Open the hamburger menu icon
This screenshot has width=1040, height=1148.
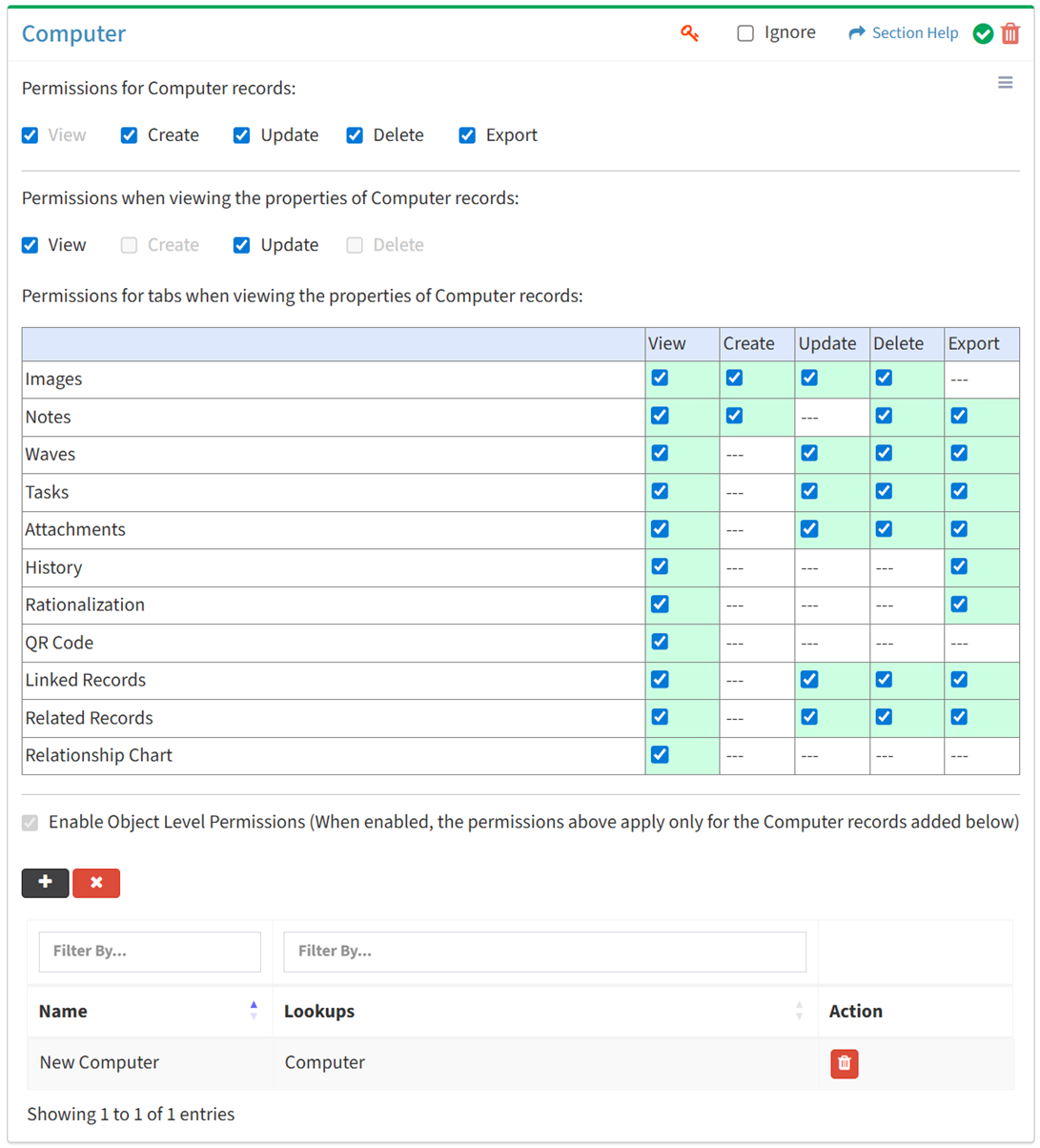click(x=1005, y=83)
